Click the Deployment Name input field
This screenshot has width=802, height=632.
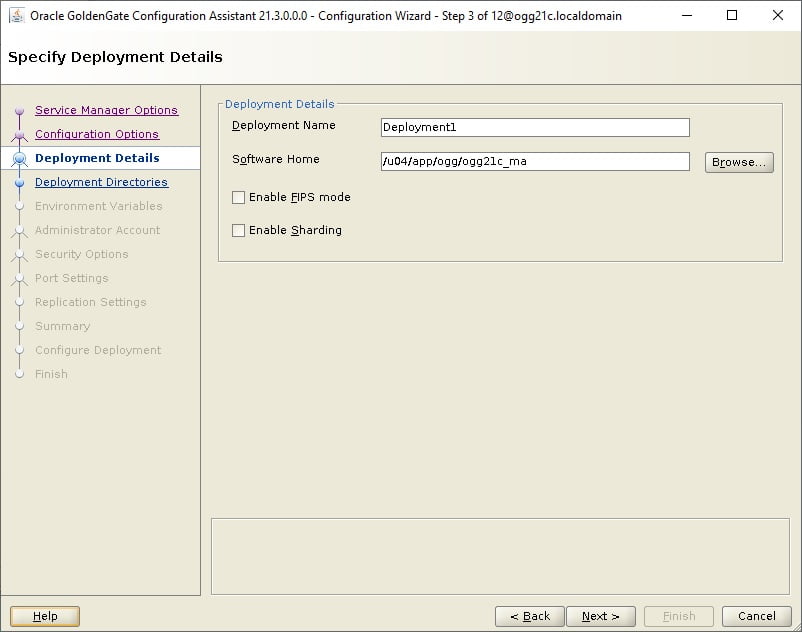pyautogui.click(x=535, y=127)
